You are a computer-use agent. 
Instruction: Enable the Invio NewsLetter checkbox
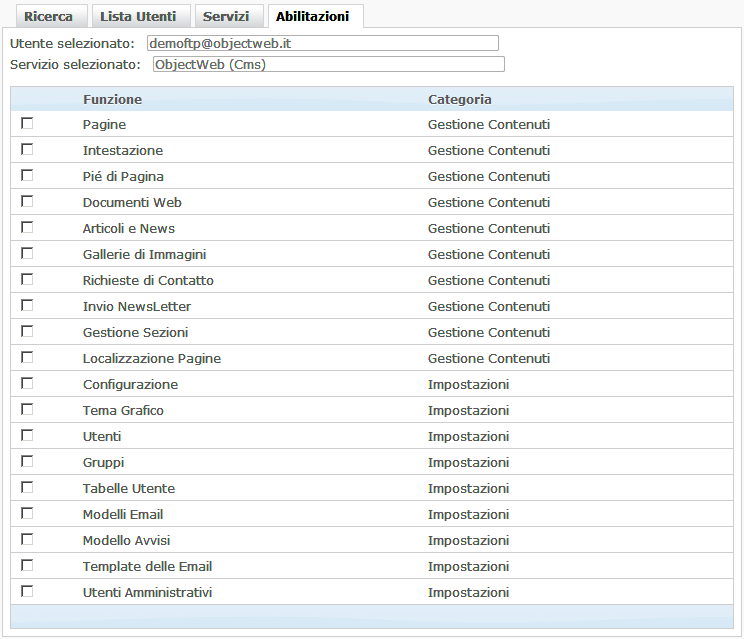(27, 305)
